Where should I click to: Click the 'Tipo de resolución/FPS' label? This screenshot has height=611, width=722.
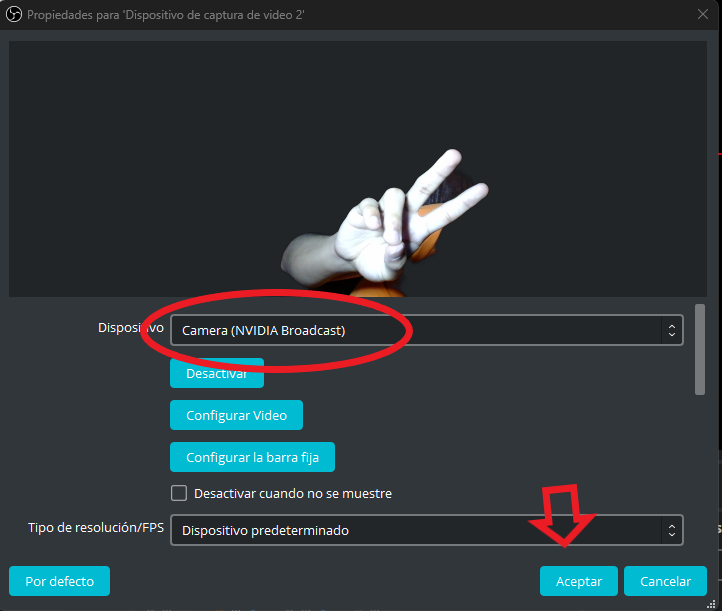[95, 528]
